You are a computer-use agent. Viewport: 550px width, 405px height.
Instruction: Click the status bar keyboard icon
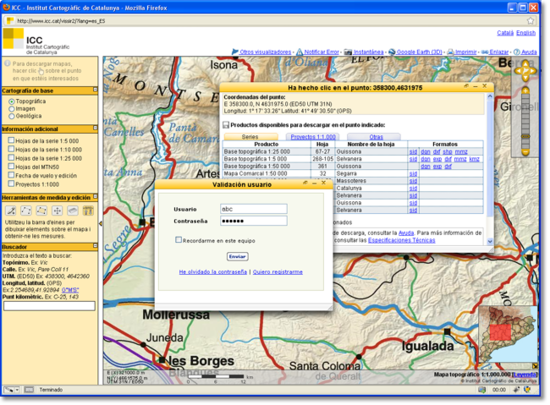click(29, 390)
